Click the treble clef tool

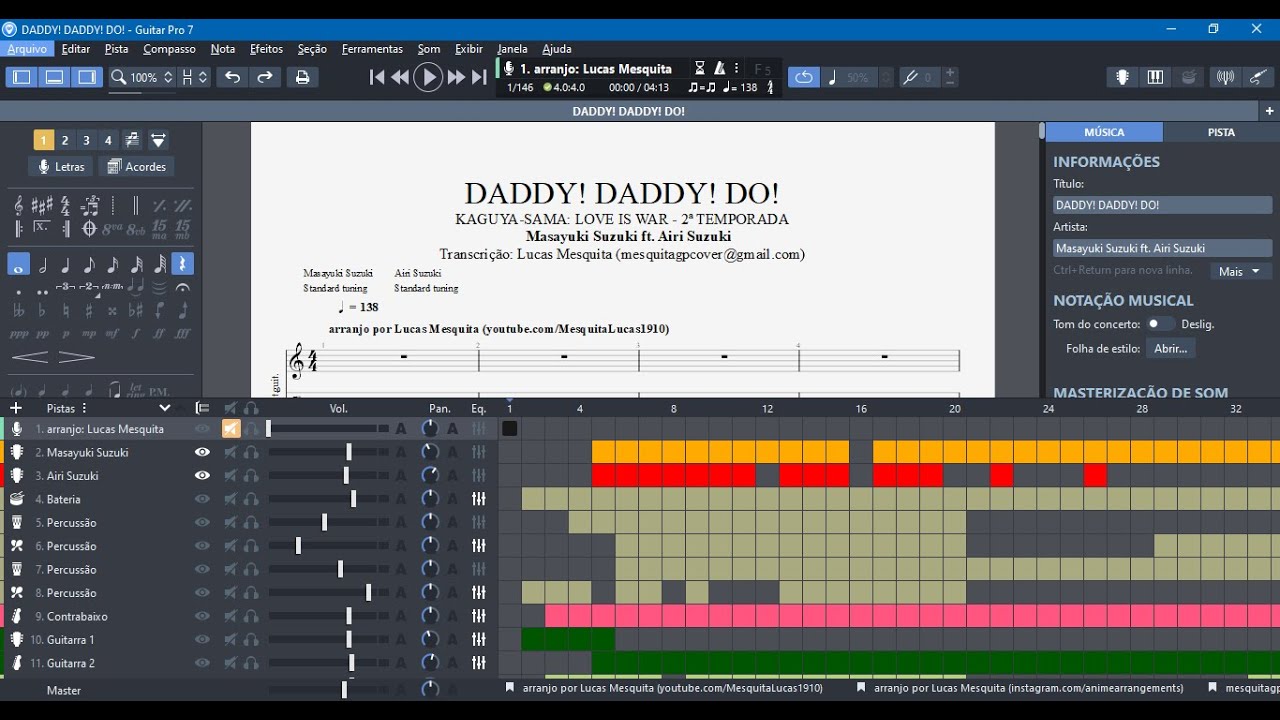point(19,206)
